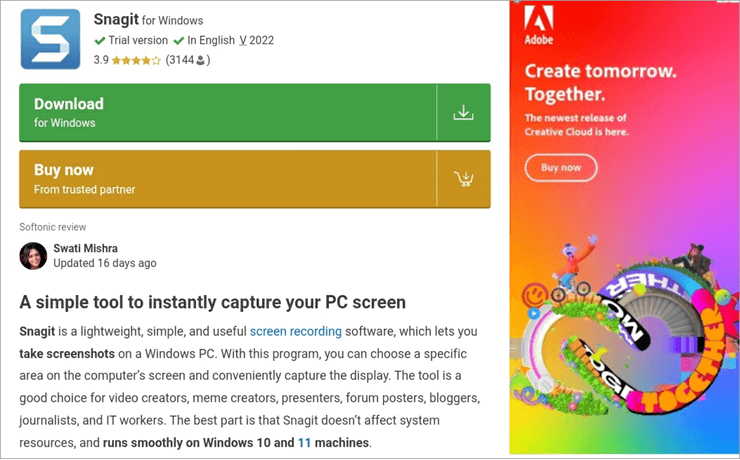Click the shopping cart icon
740x460 pixels.
(x=463, y=179)
